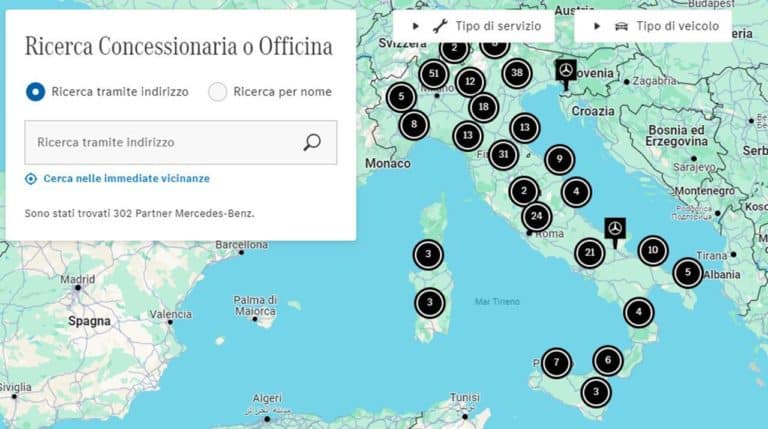Image resolution: width=768 pixels, height=429 pixels.
Task: Click the Mercedes pin near Slovenia
Action: (x=566, y=73)
